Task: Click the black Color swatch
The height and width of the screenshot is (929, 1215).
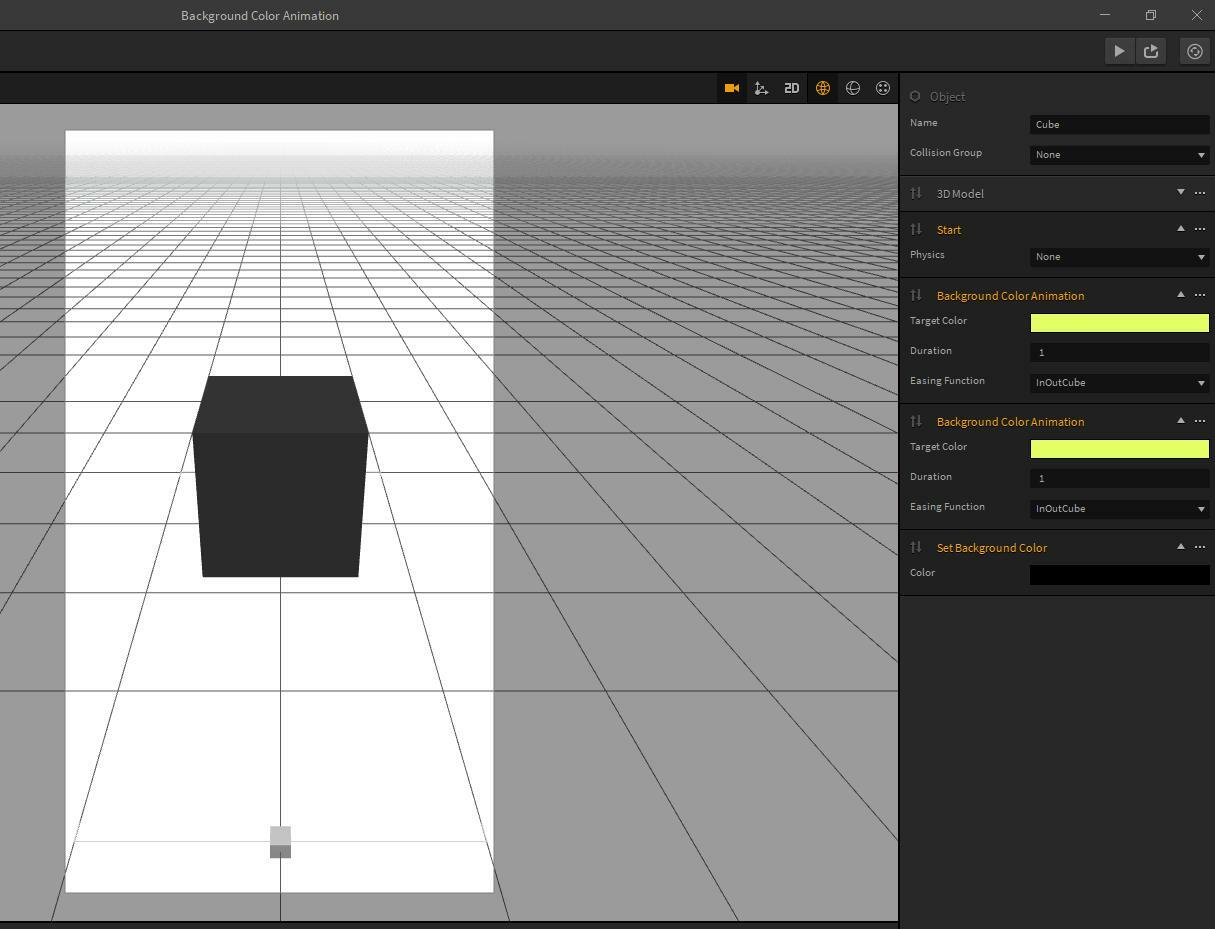Action: point(1119,575)
